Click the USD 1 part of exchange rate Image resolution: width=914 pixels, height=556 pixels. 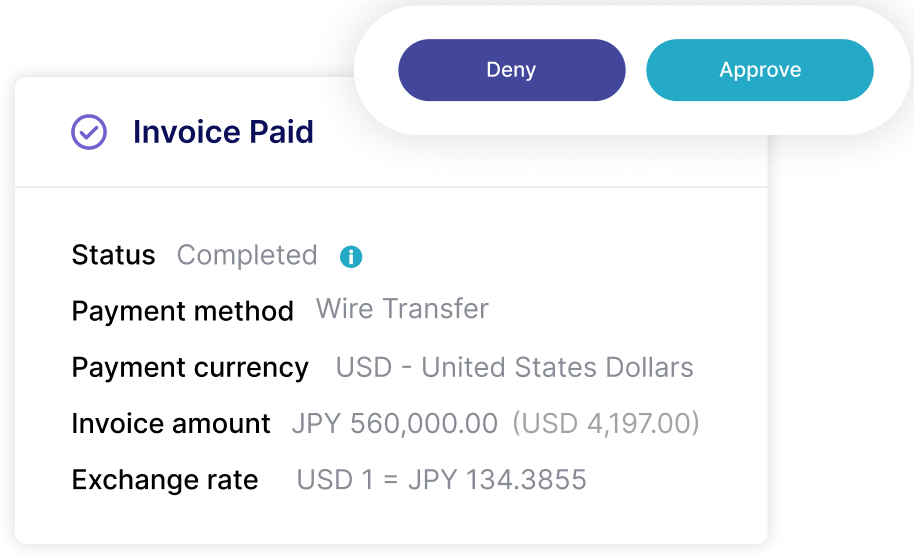pos(335,480)
